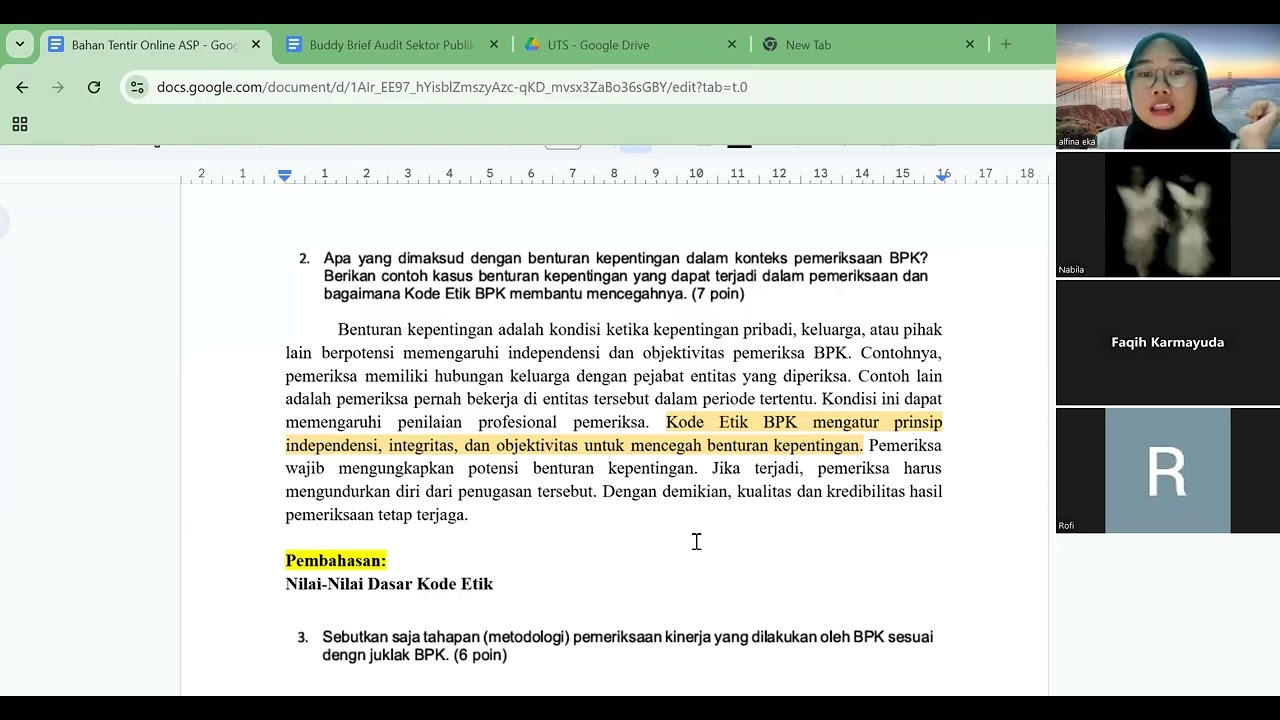Click the left indent marker on ruler
The height and width of the screenshot is (720, 1280).
point(285,175)
